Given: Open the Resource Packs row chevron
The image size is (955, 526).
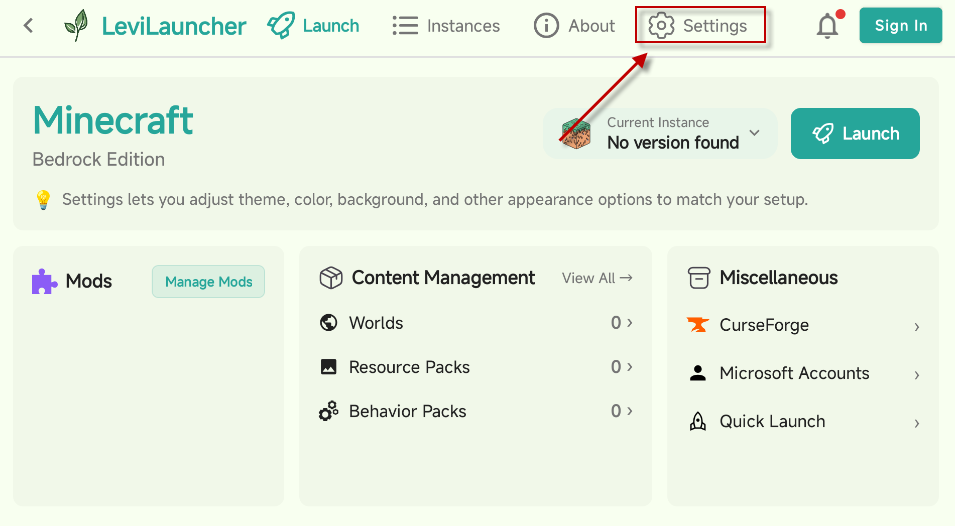Looking at the screenshot, I should (x=630, y=366).
